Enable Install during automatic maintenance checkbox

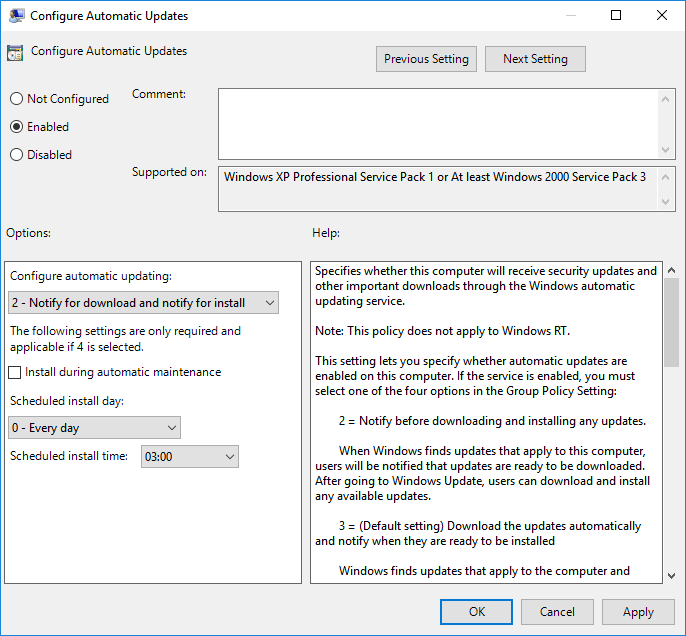[x=15, y=372]
